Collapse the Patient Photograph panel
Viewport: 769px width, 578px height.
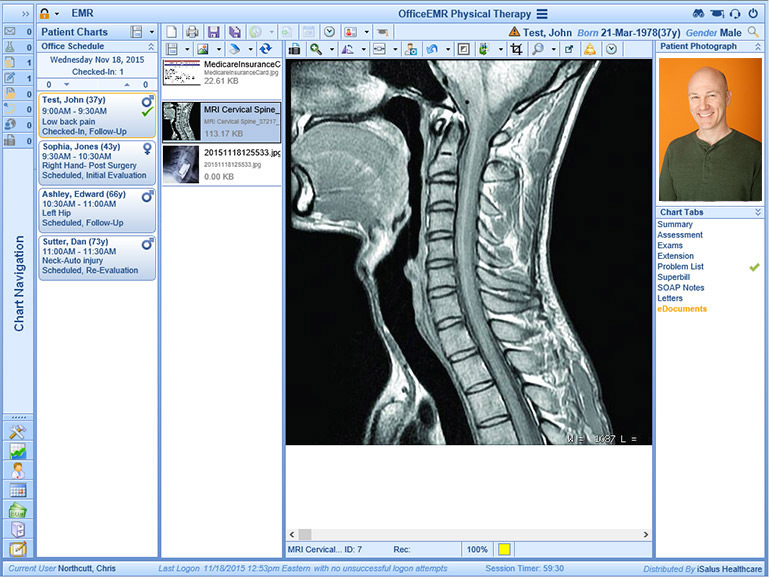pos(758,47)
